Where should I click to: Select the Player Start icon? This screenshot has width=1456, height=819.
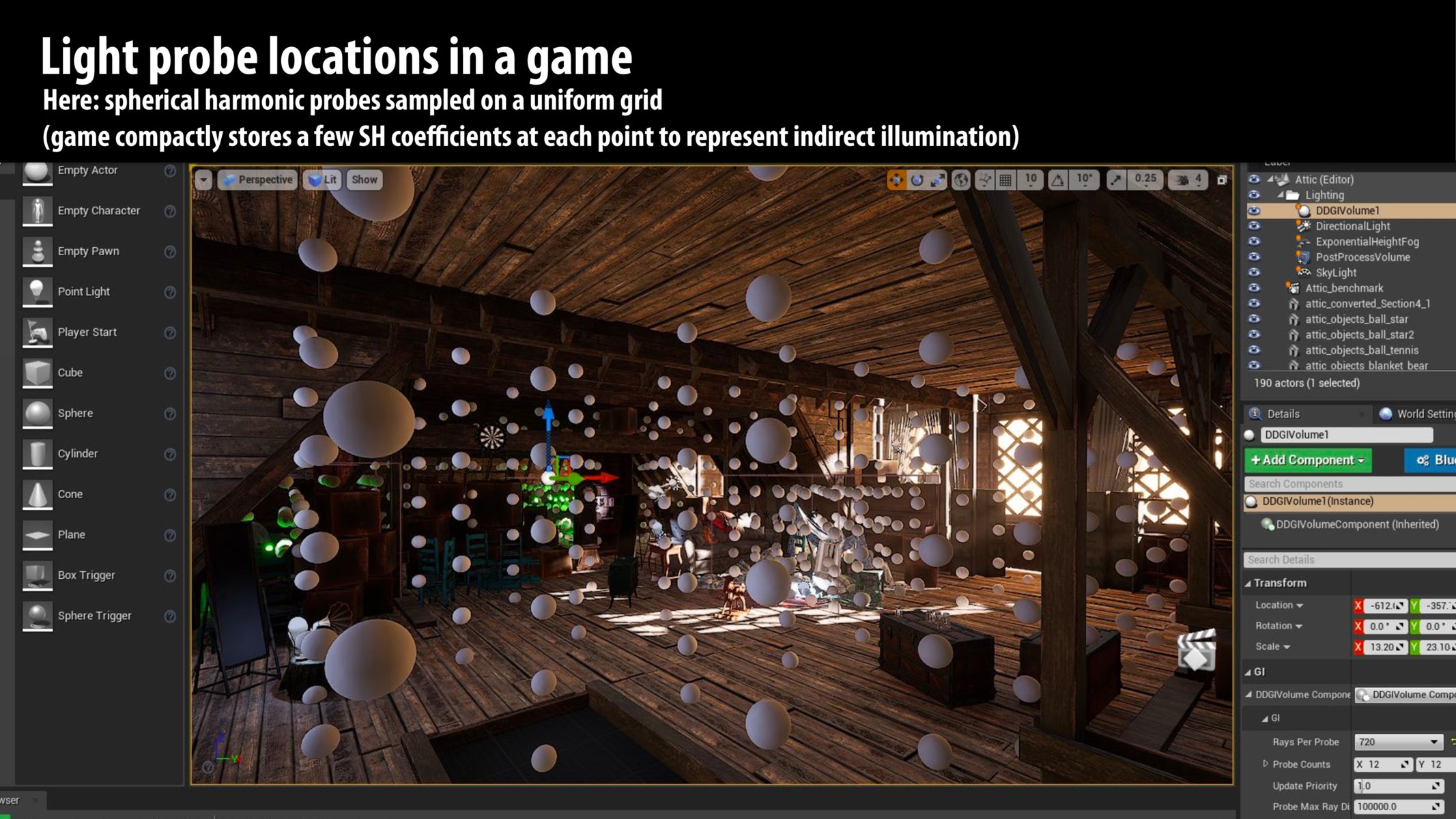[38, 332]
